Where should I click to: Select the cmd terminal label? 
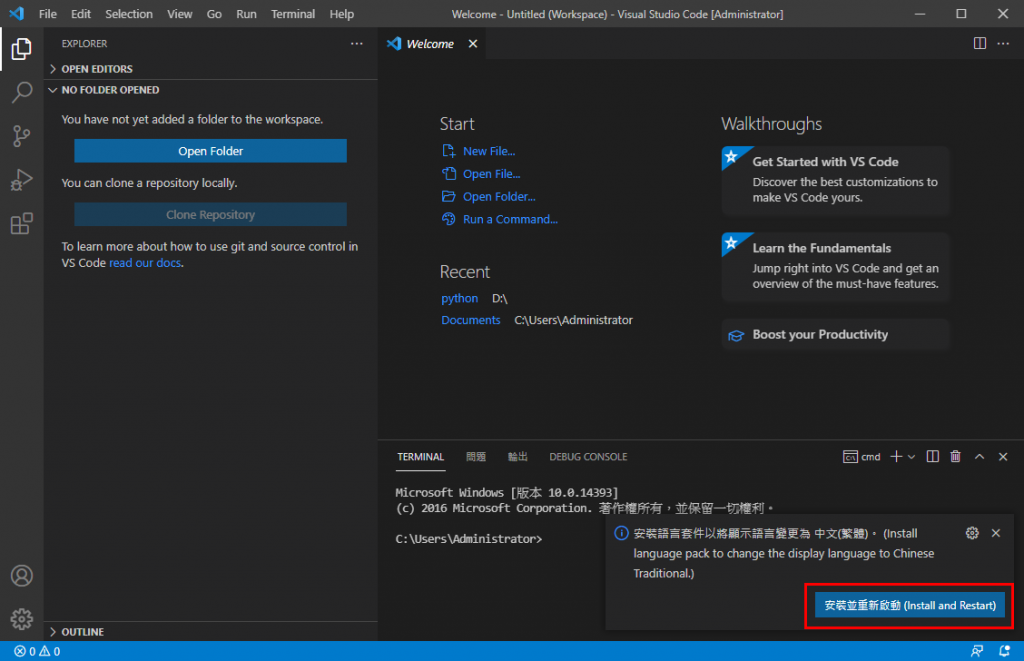[x=861, y=457]
